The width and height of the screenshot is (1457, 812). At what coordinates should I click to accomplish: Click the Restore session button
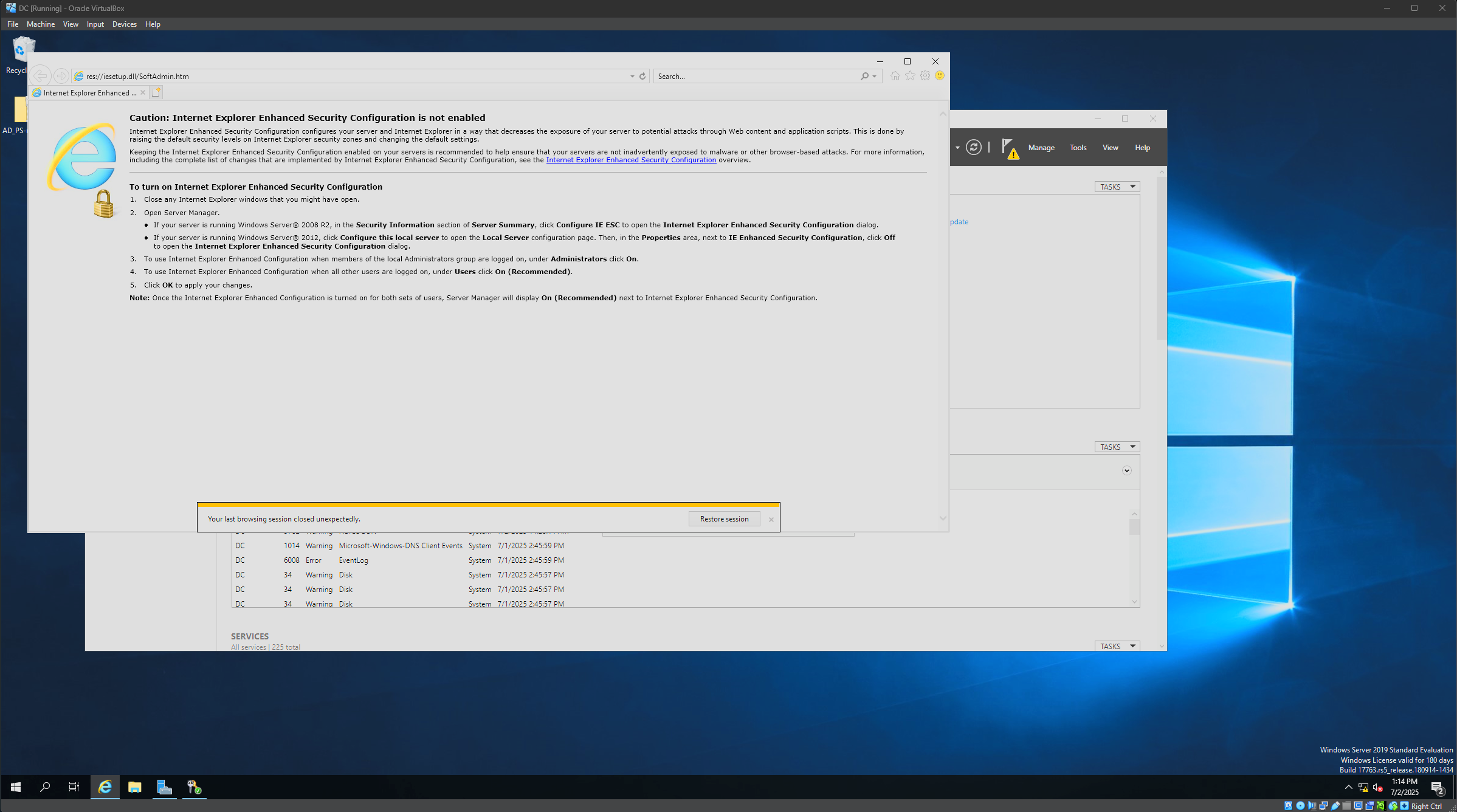point(724,519)
